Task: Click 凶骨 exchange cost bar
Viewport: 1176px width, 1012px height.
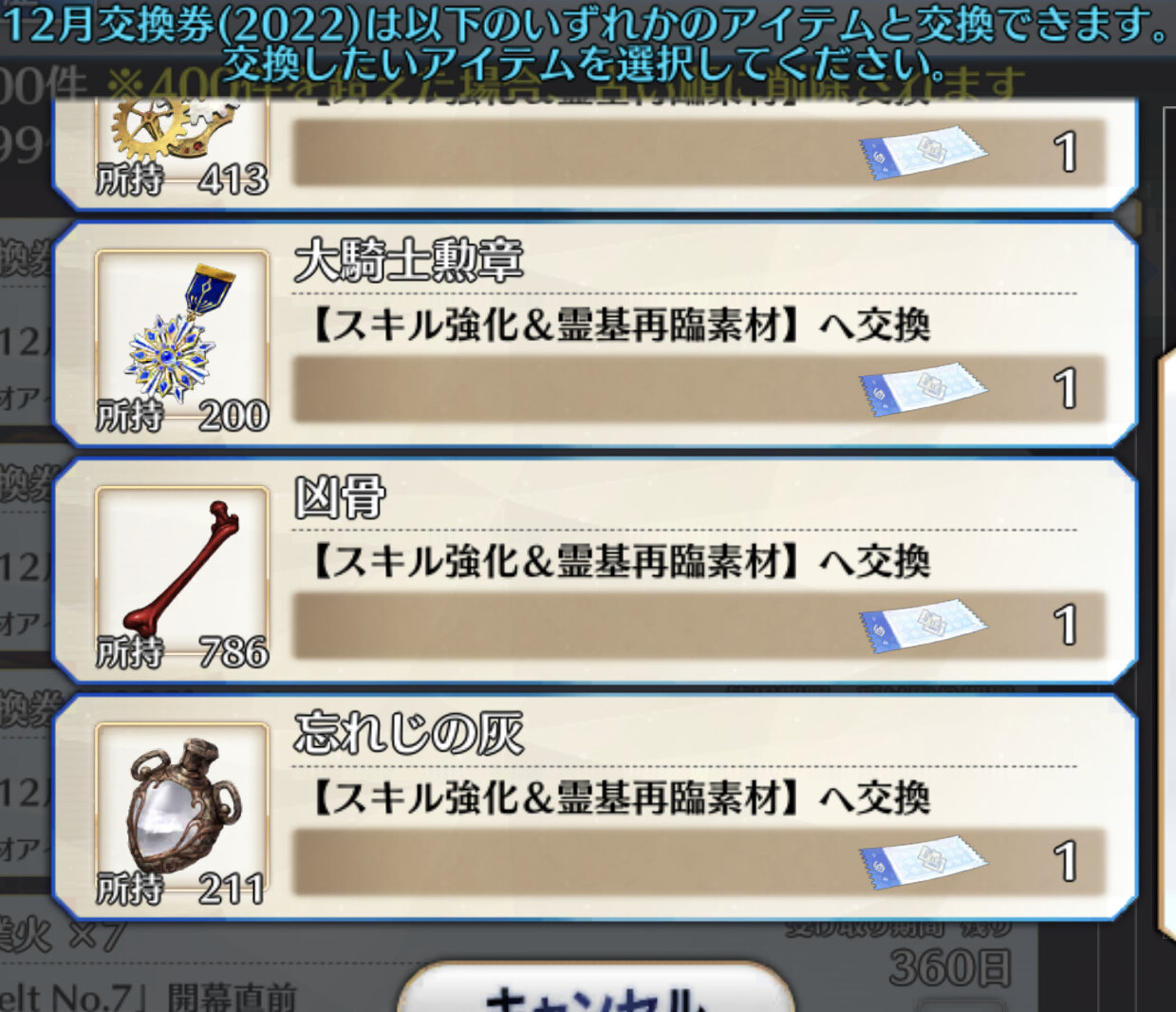Action: [x=700, y=625]
